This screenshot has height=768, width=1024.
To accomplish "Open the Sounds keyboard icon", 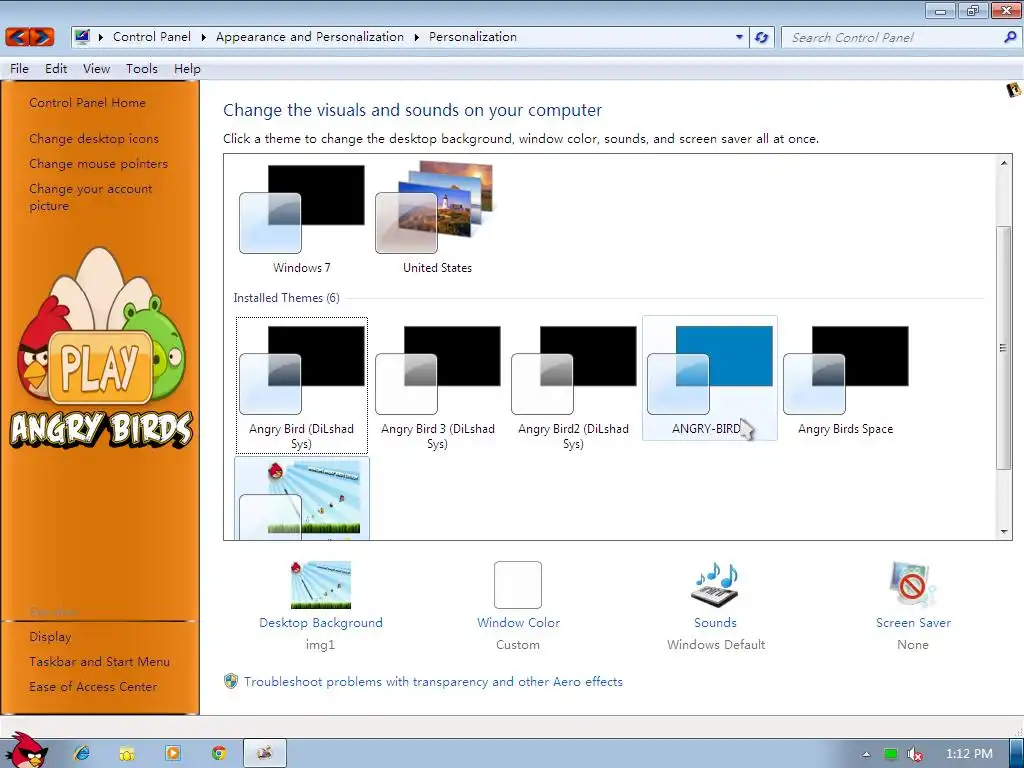I will [x=716, y=584].
